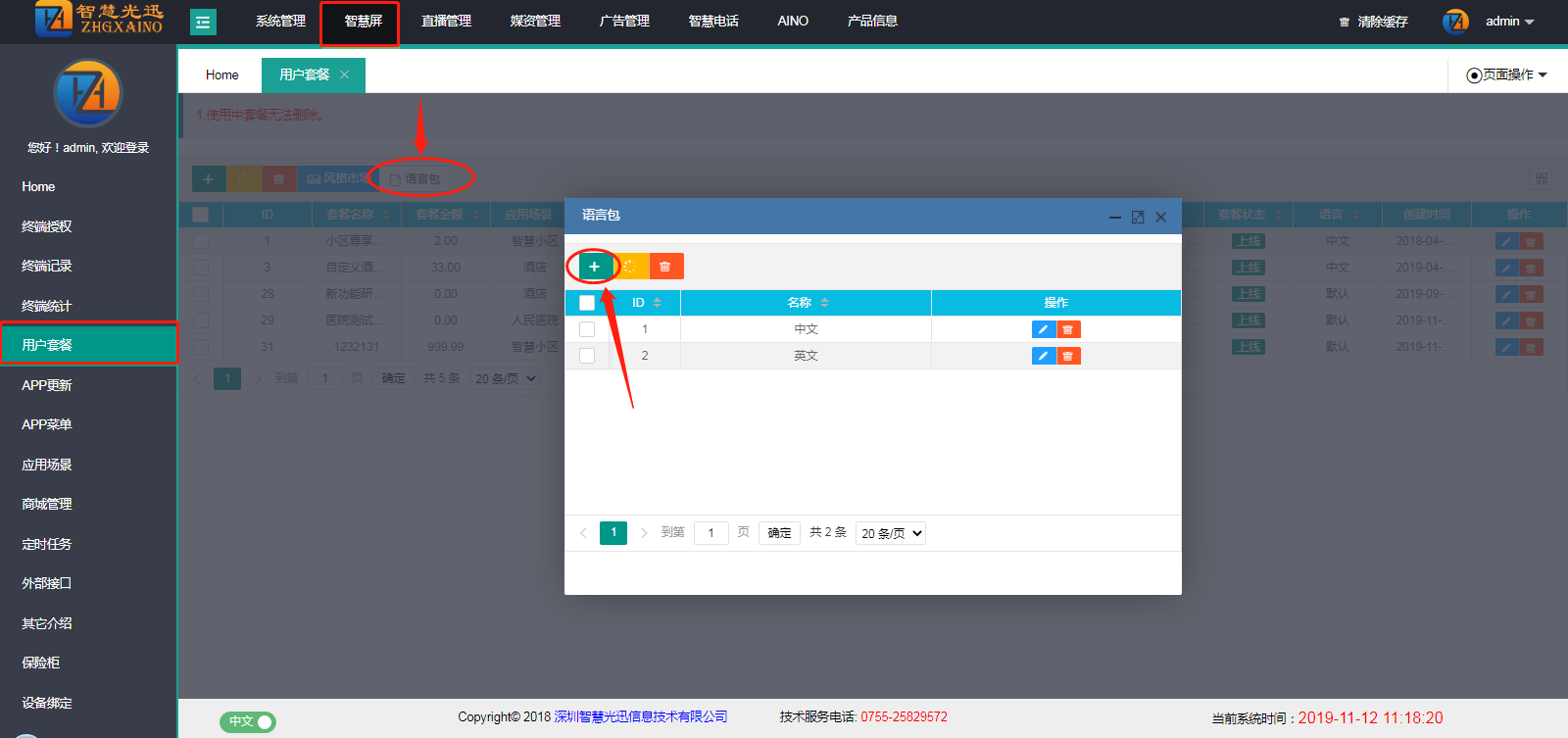This screenshot has width=1568, height=738.
Task: Click the 确定 button in dialog pagination
Action: 779,533
